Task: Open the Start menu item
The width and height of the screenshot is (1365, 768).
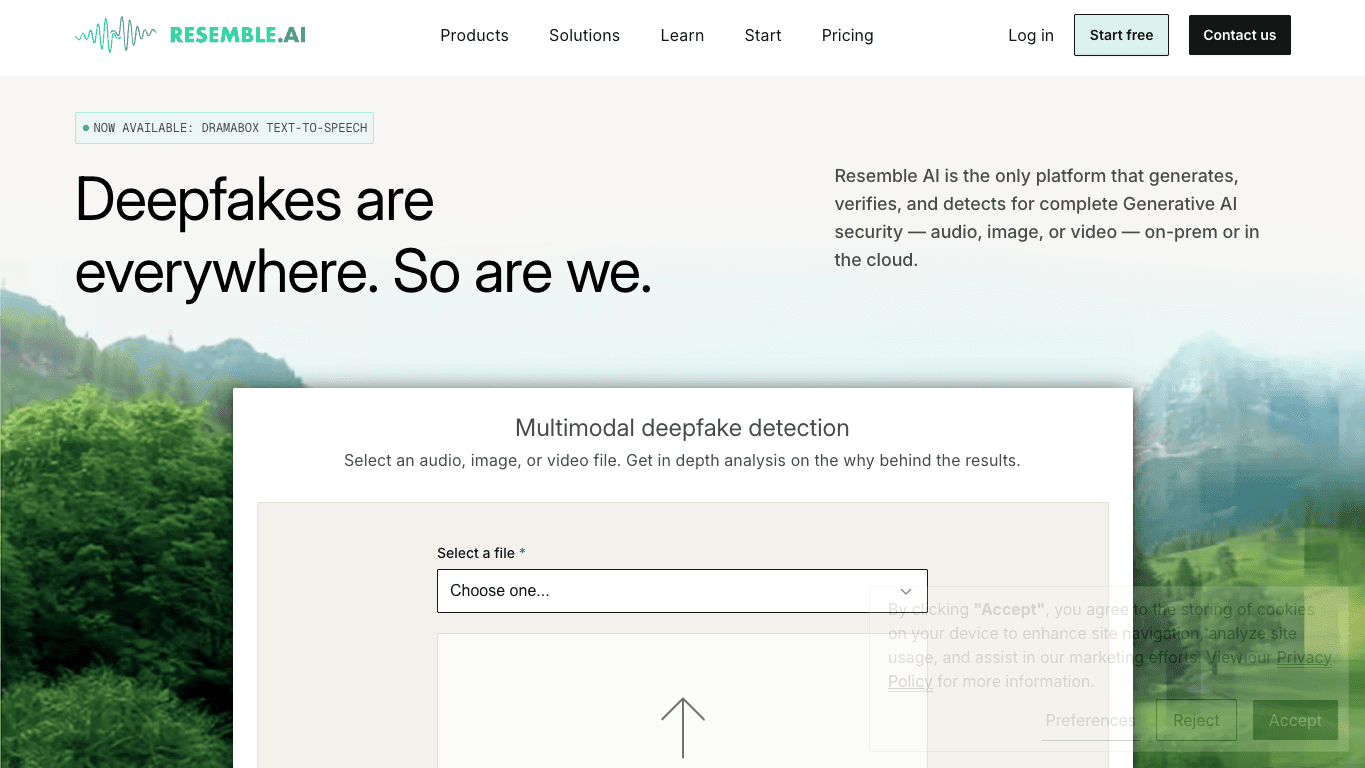Action: [763, 35]
